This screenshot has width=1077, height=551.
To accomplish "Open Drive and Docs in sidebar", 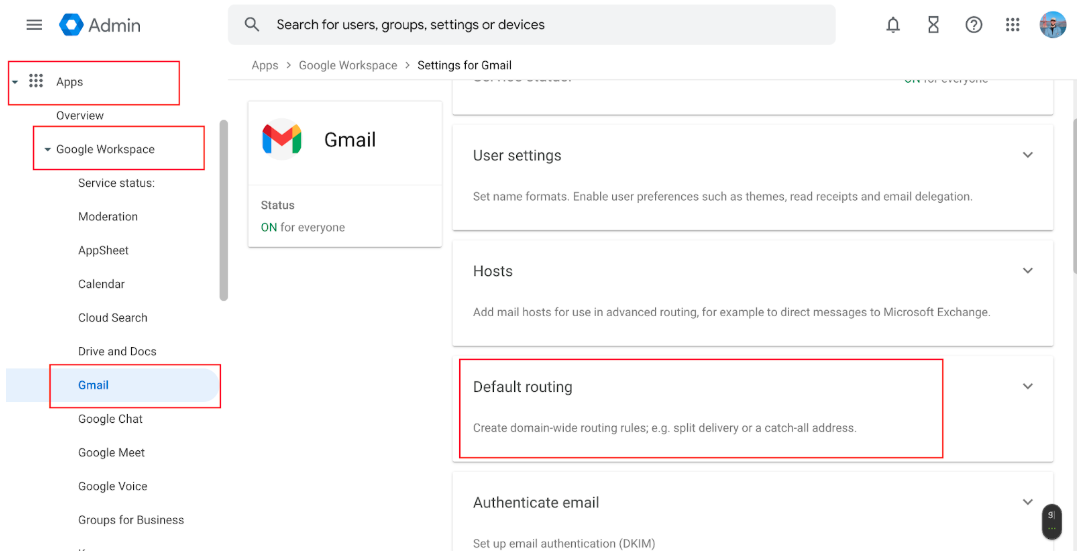I will point(117,351).
